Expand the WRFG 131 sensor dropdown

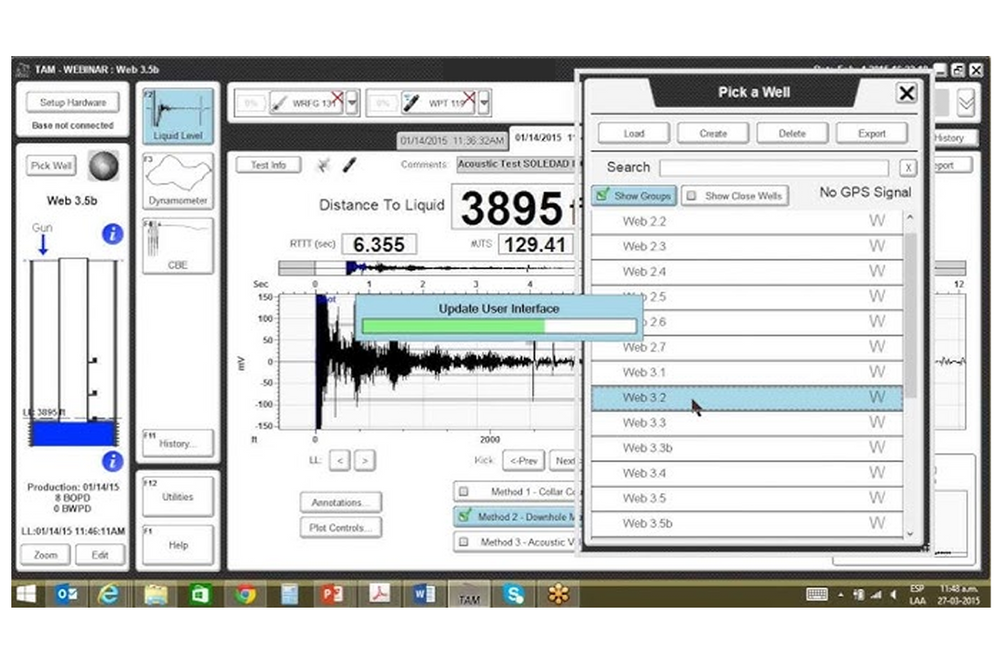pyautogui.click(x=352, y=104)
